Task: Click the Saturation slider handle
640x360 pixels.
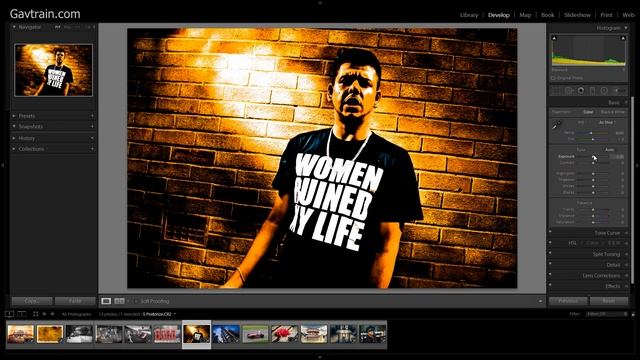Action: coord(593,222)
